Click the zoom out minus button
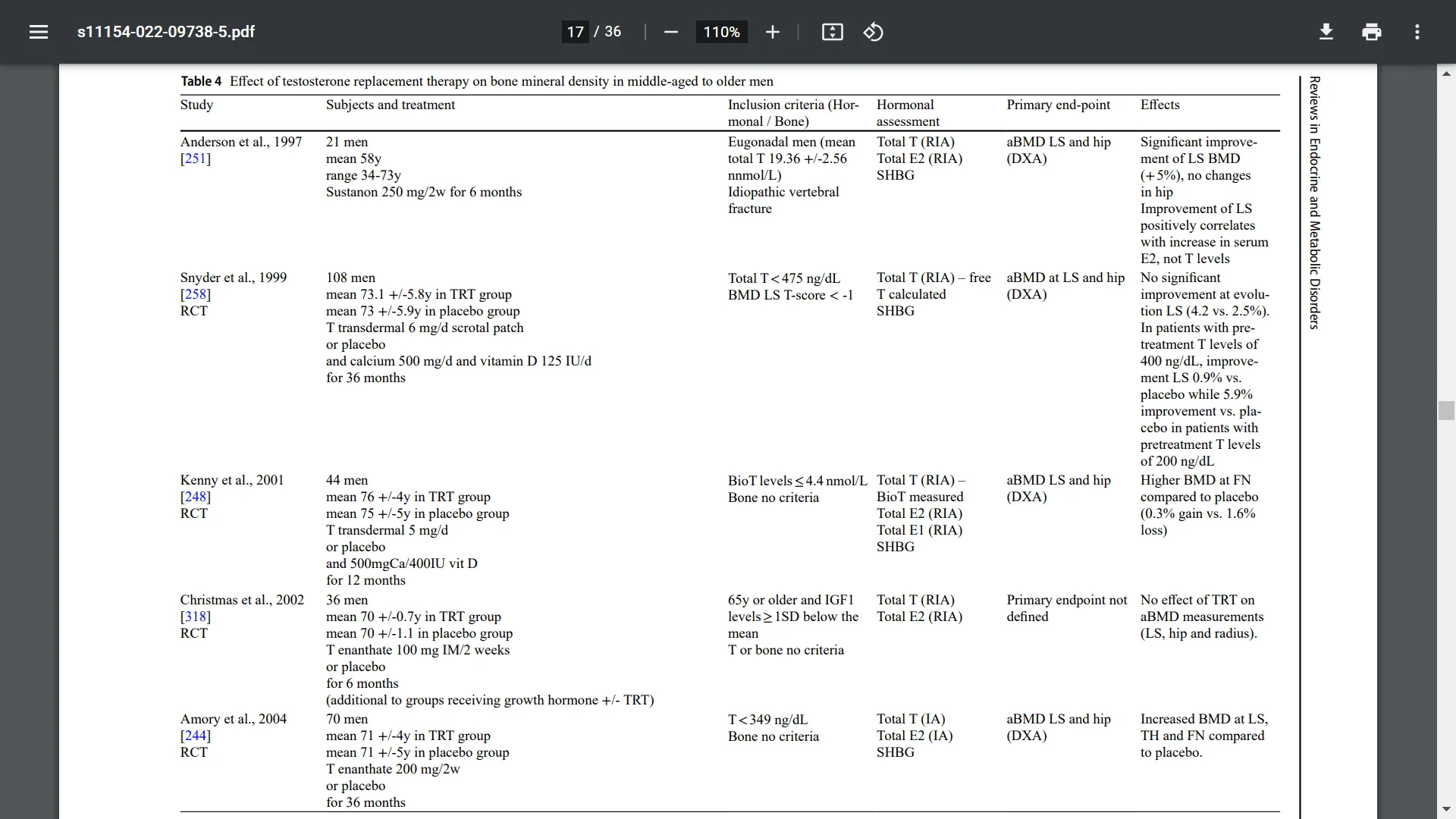Image resolution: width=1456 pixels, height=819 pixels. tap(671, 32)
